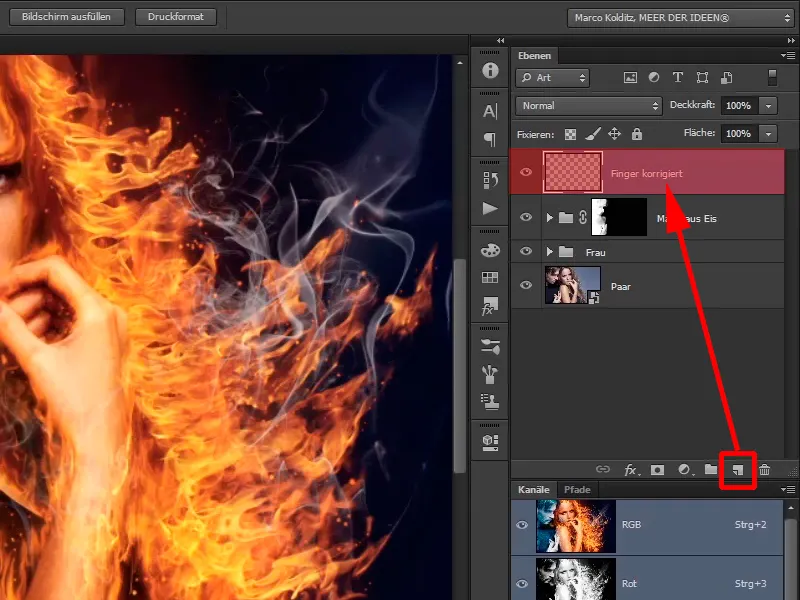Select the Mann aus Eis mask thumbnail

[x=619, y=217]
